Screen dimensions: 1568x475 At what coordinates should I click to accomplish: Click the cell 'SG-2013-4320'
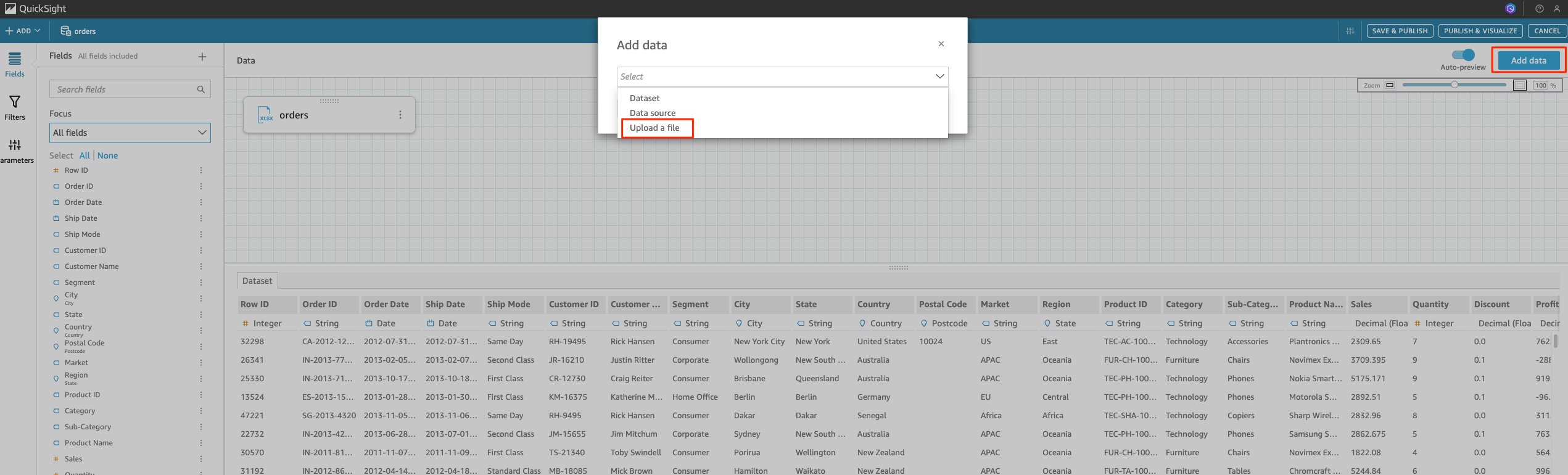[x=329, y=415]
